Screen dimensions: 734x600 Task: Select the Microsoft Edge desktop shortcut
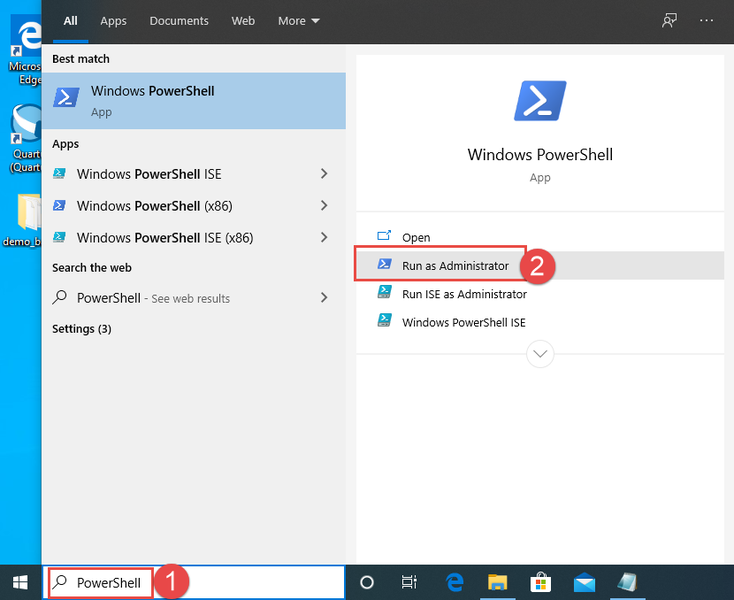24,50
